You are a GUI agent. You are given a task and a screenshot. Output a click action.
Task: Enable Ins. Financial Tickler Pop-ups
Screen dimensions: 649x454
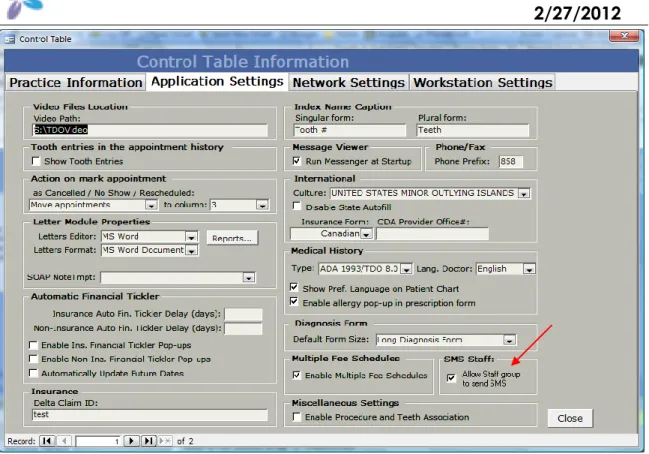[x=33, y=345]
